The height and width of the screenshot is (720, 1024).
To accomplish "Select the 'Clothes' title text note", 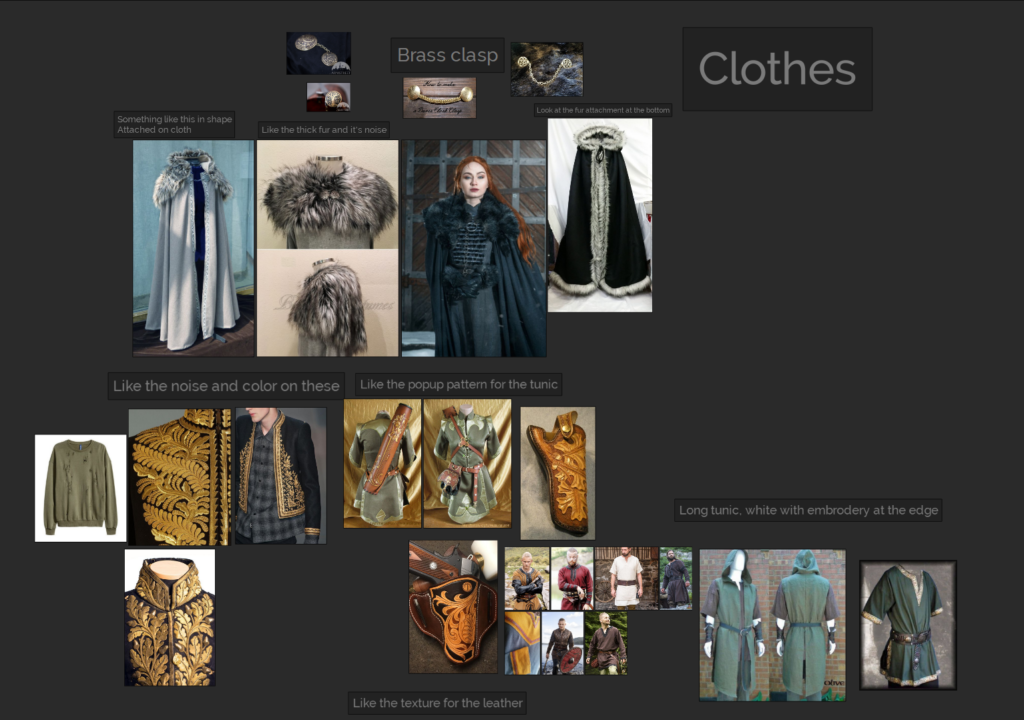I will (776, 68).
